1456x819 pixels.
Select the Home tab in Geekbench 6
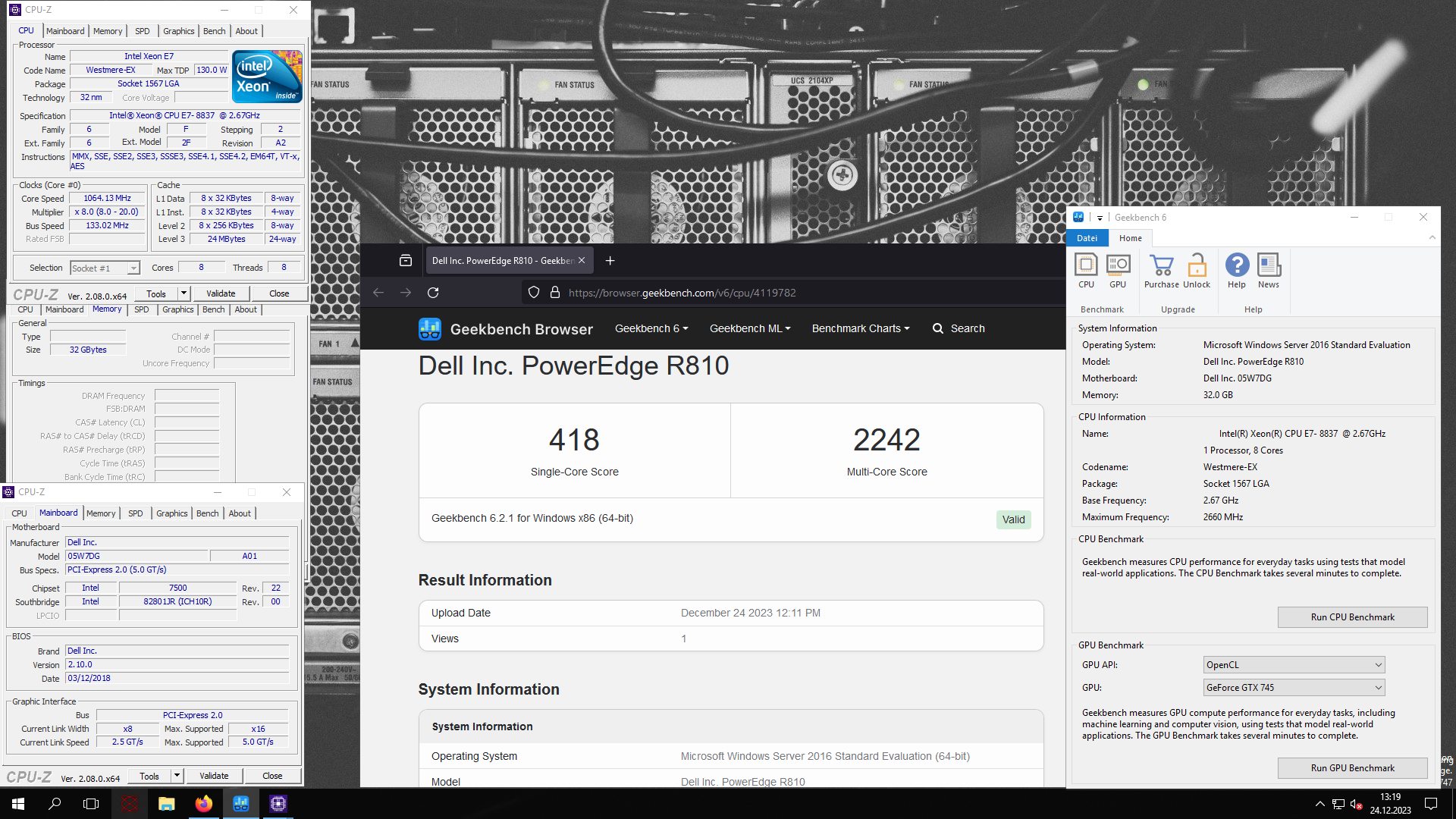tap(1131, 238)
